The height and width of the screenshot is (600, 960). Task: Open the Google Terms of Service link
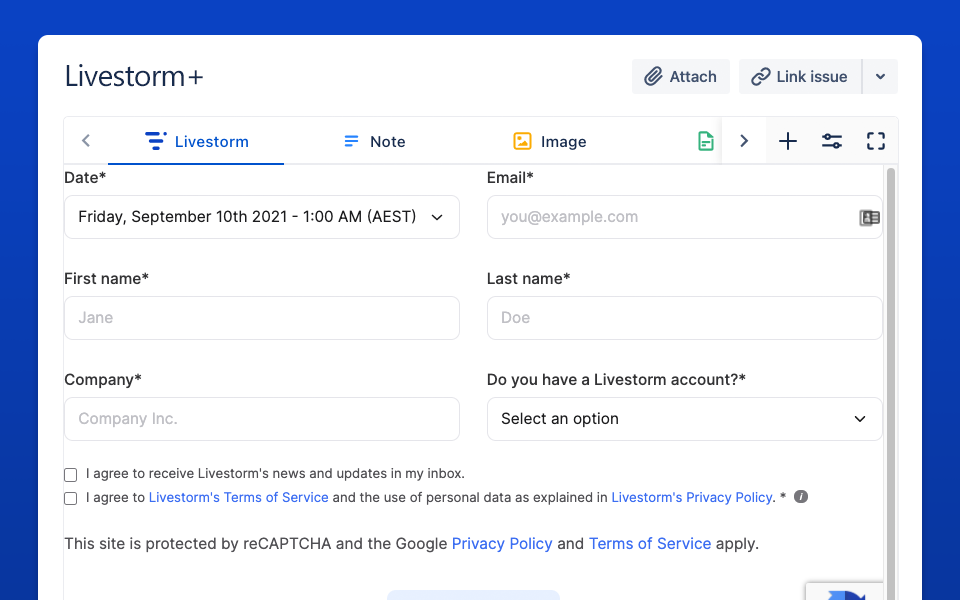click(x=650, y=544)
